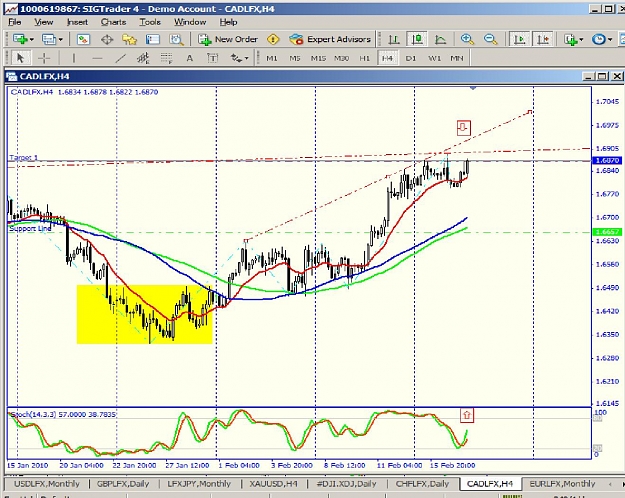Set timeframe to D1

coord(411,58)
